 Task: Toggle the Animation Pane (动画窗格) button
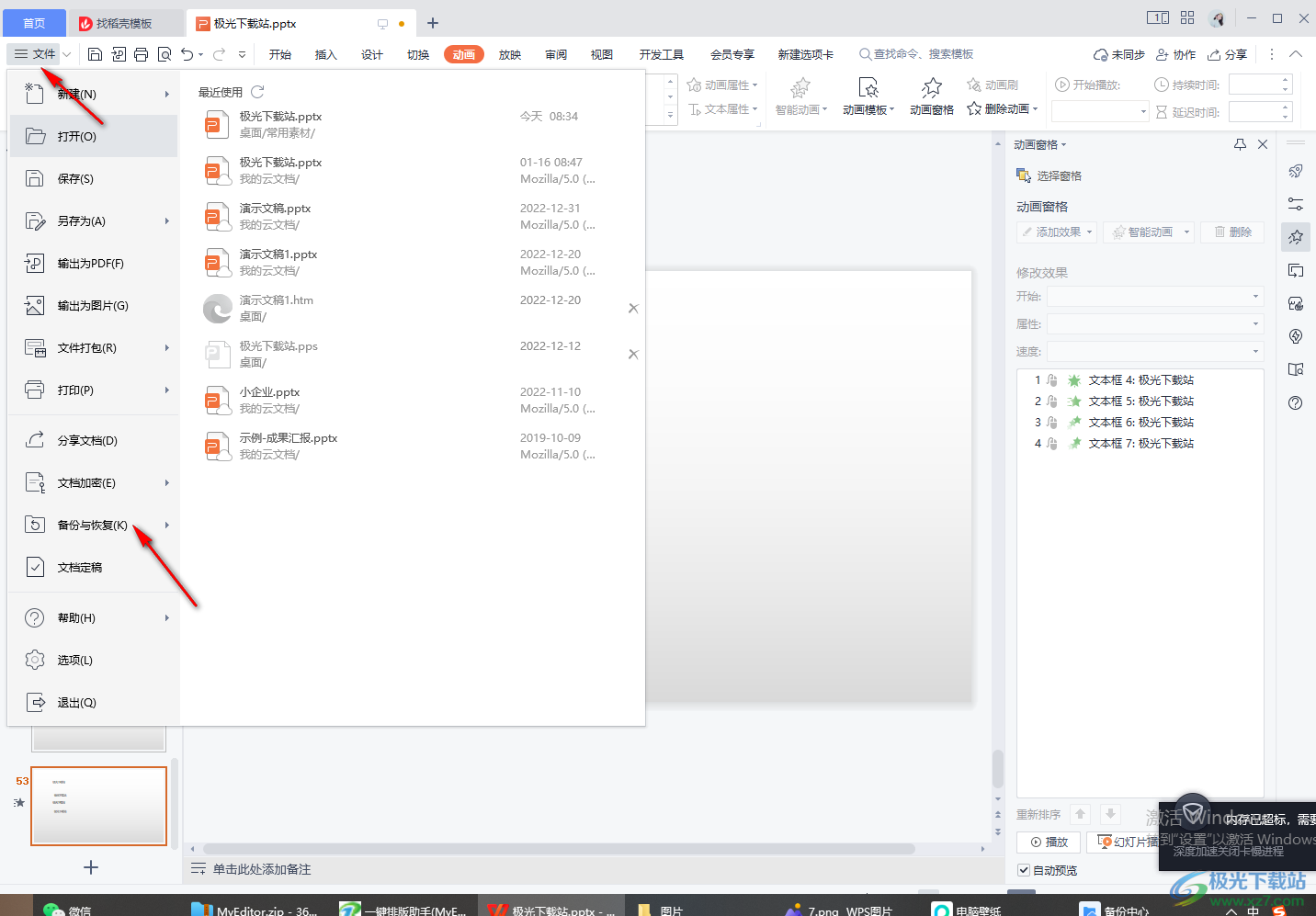coord(932,96)
